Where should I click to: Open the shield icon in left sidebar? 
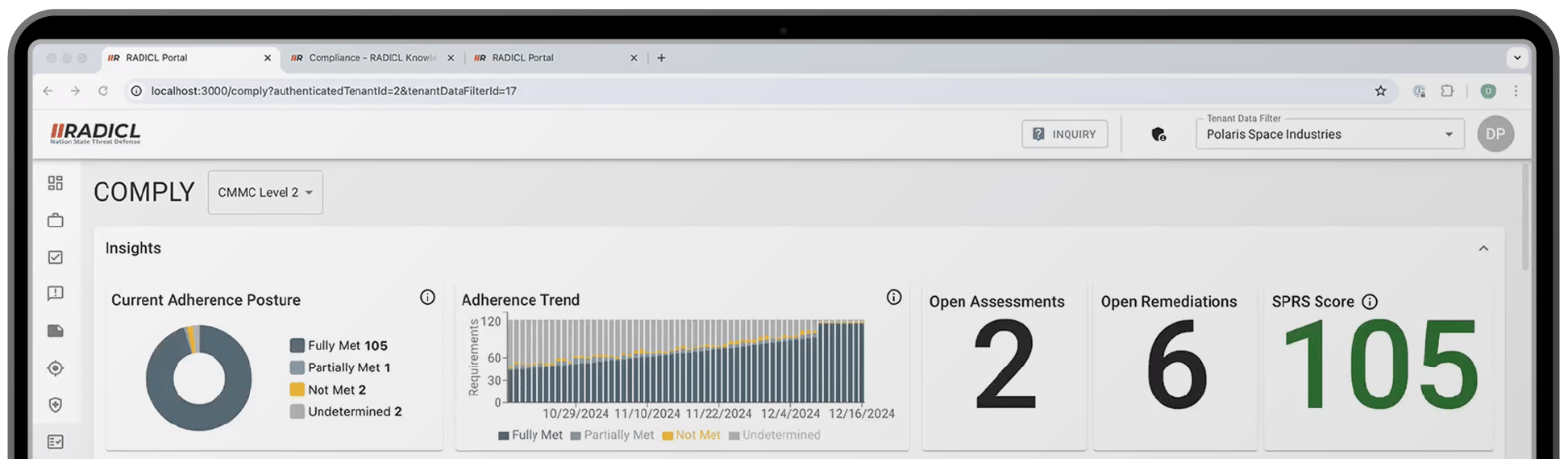tap(55, 405)
